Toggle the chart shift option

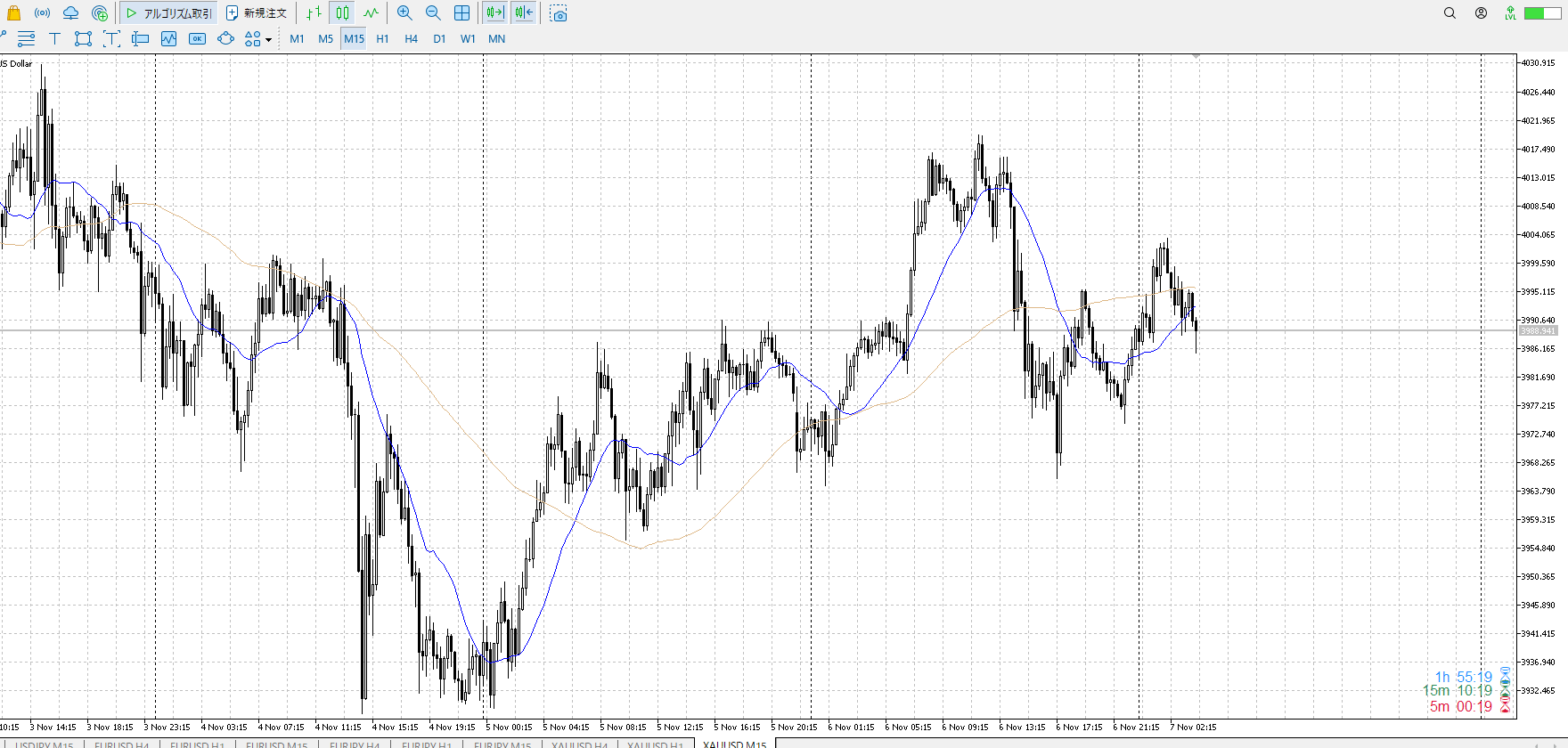pos(524,13)
